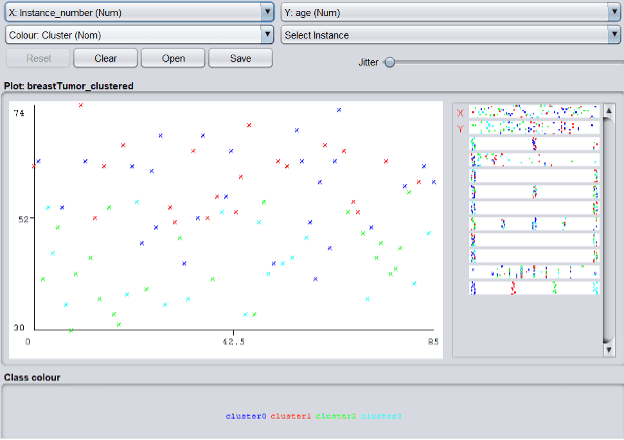Click the attribute panel scroll-down arrow

click(x=609, y=350)
